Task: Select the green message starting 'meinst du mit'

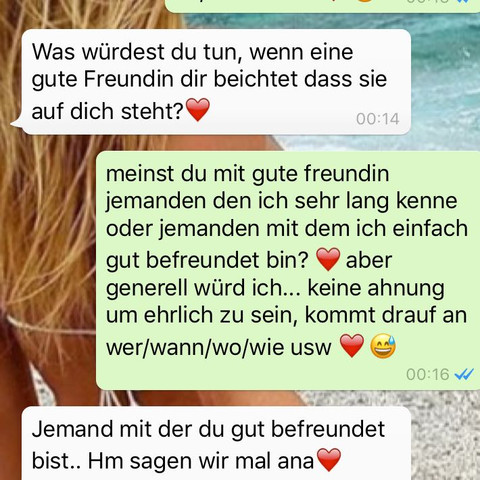Action: pyautogui.click(x=288, y=270)
